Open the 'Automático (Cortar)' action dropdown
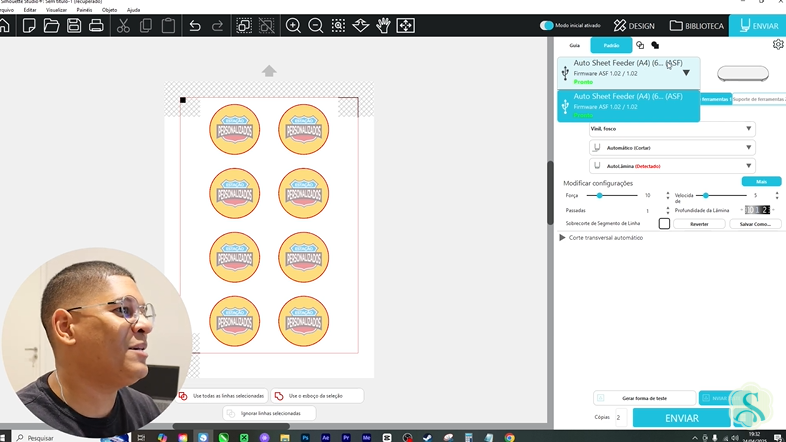Screen dimensions: 786x442 pos(672,147)
